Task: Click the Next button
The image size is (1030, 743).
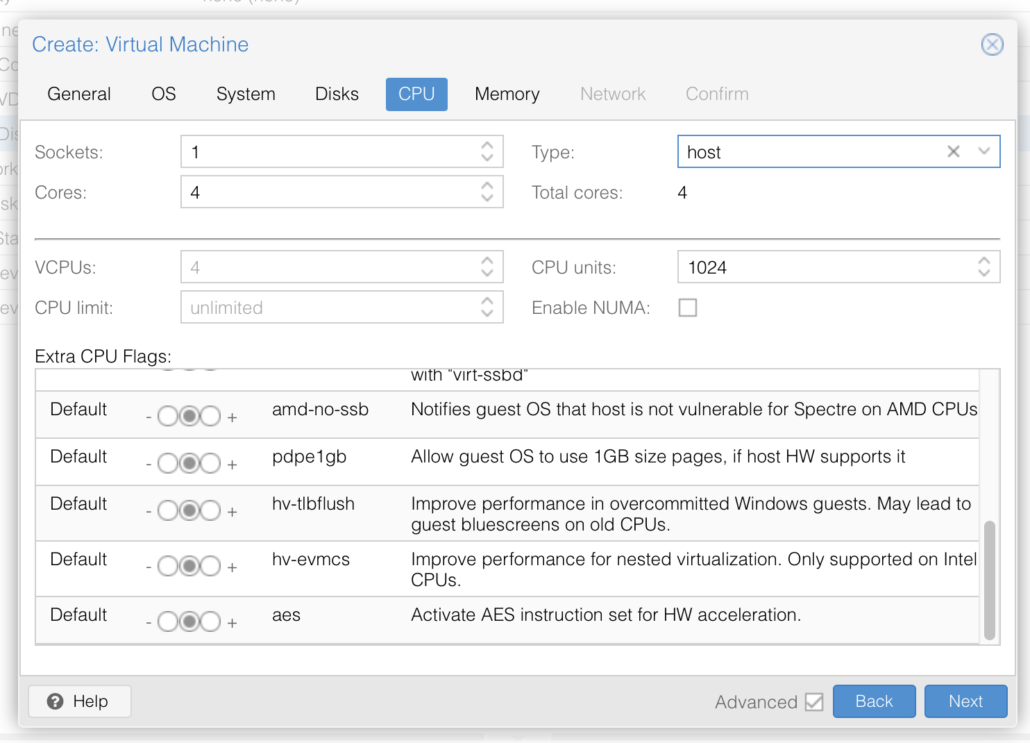Action: [x=965, y=702]
